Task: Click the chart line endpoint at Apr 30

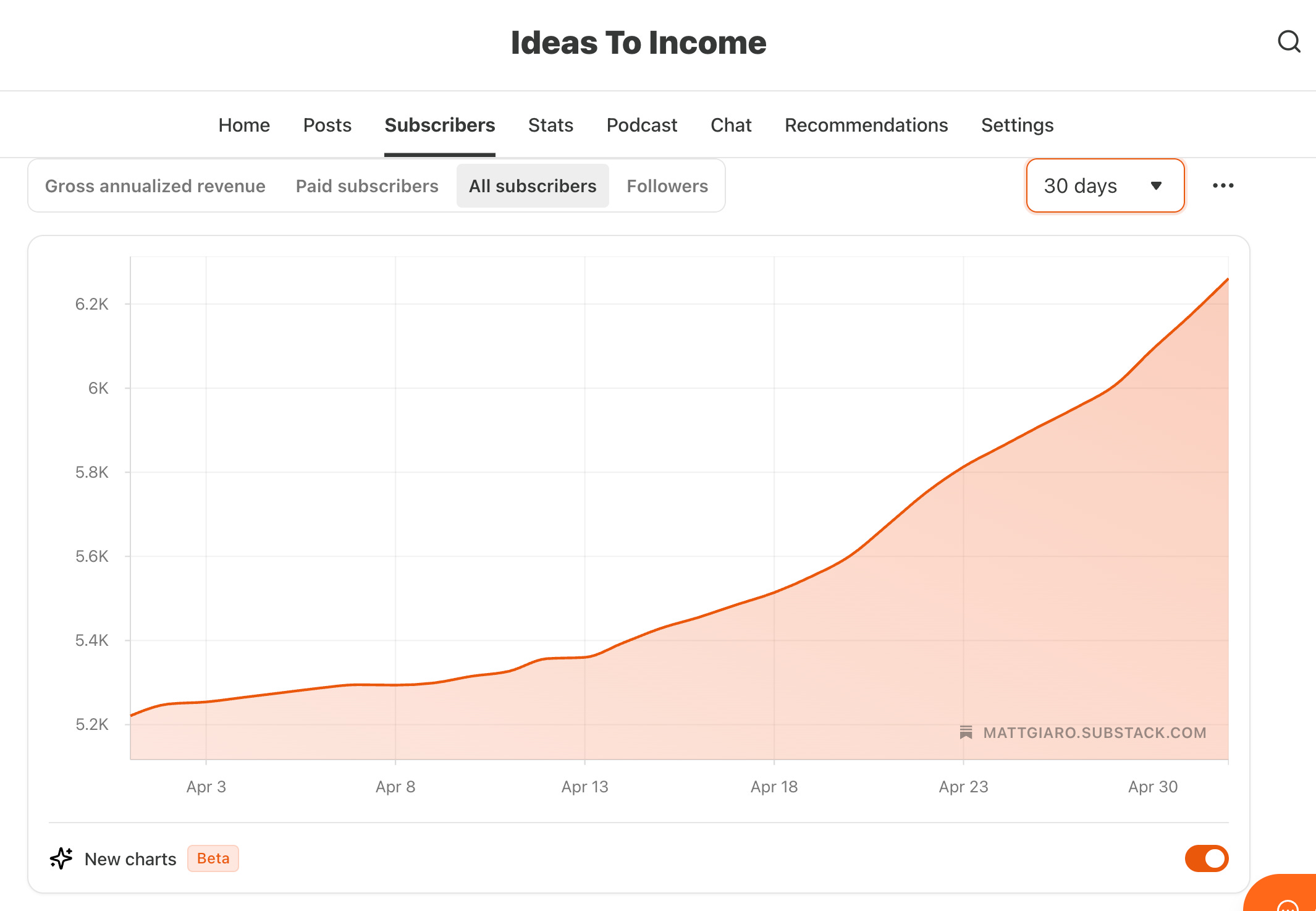Action: click(1227, 279)
